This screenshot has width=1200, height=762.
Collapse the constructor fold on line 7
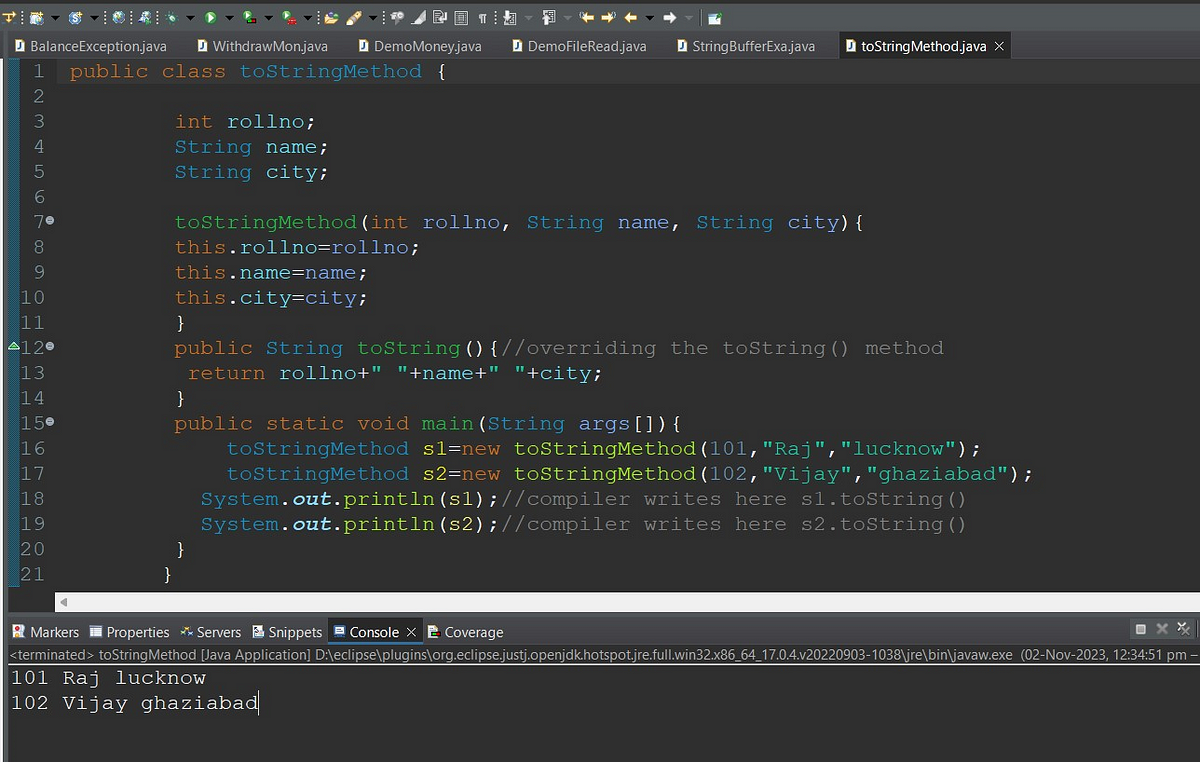click(50, 221)
